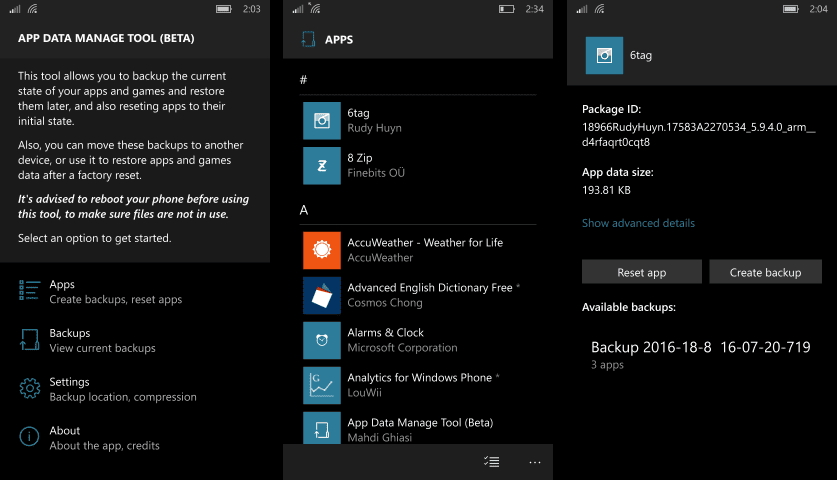Tap signal bars on the main menu screen

15,9
